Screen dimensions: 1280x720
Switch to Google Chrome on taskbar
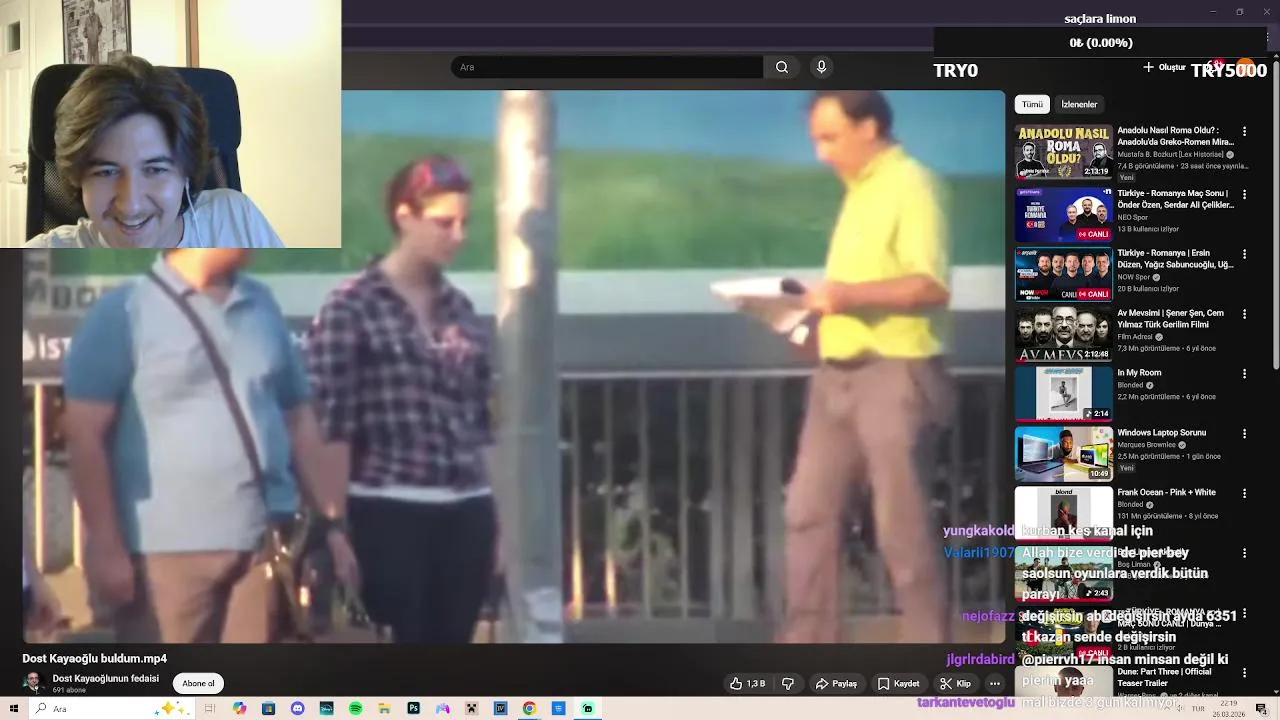(529, 709)
